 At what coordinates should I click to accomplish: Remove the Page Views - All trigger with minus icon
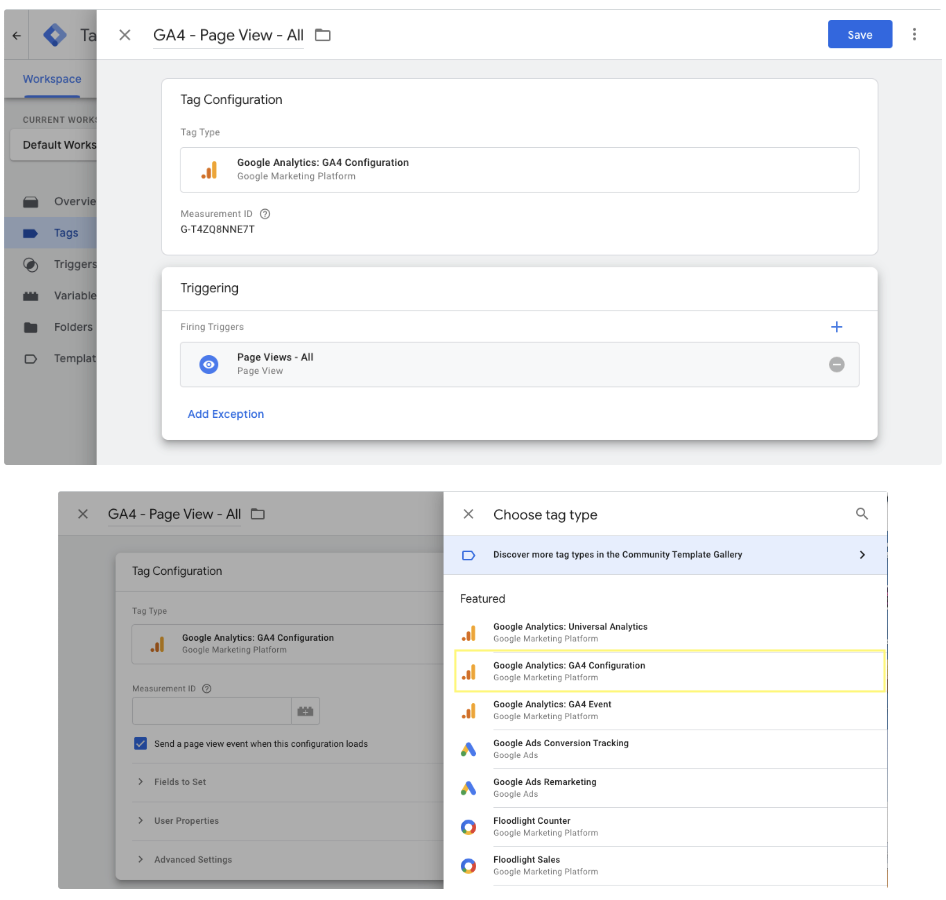pyautogui.click(x=836, y=364)
